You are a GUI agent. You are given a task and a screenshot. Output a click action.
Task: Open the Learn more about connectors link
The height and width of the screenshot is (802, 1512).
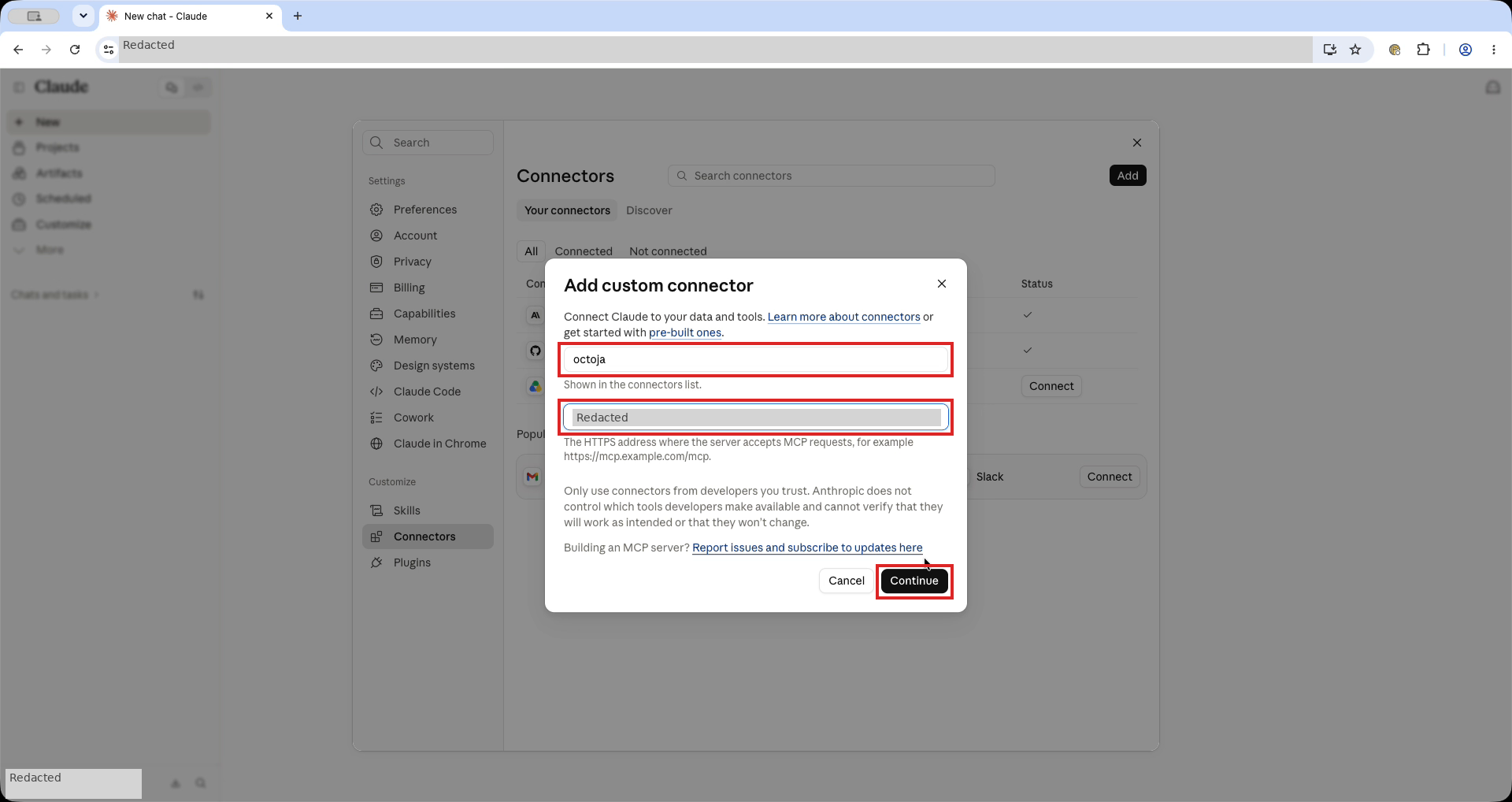point(843,317)
